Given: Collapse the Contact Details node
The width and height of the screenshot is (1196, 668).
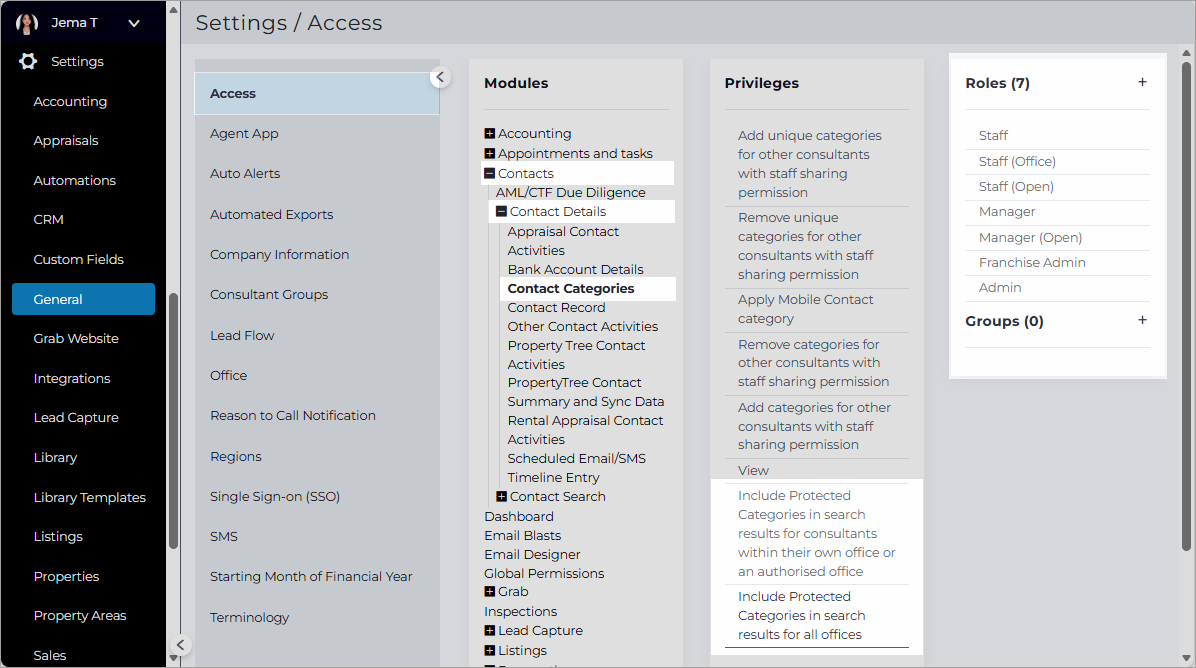Looking at the screenshot, I should (x=501, y=211).
